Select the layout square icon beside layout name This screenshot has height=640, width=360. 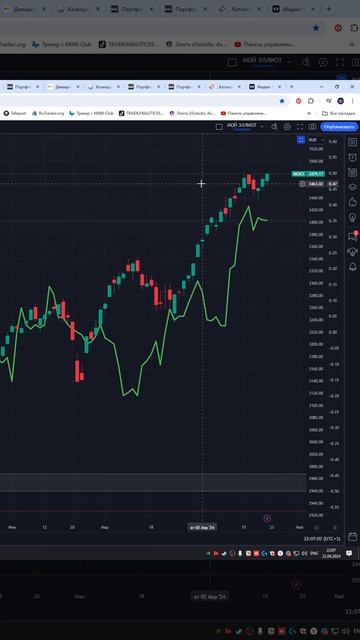(219, 127)
